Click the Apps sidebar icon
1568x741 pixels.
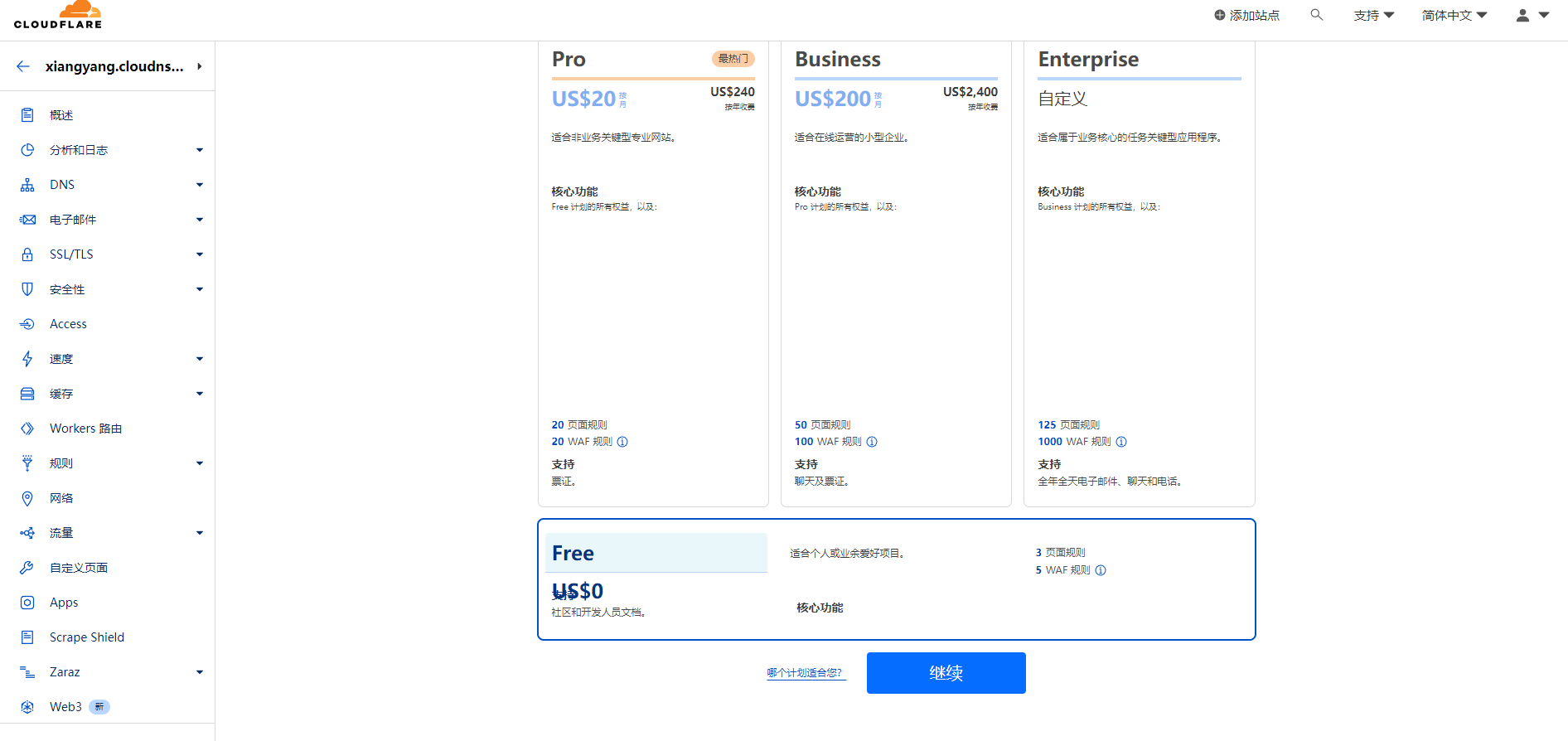[27, 603]
